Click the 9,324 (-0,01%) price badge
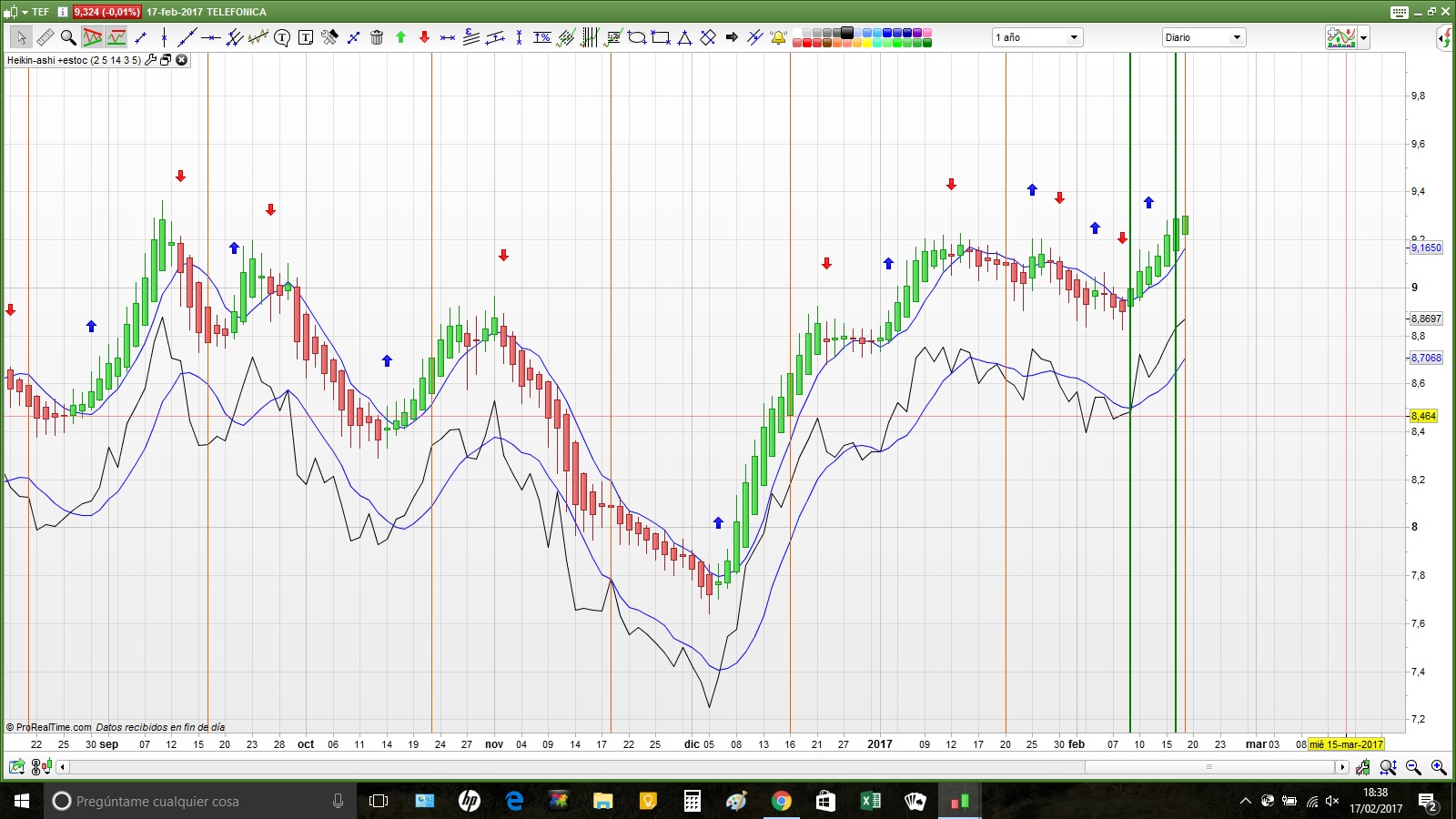1456x819 pixels. [106, 12]
